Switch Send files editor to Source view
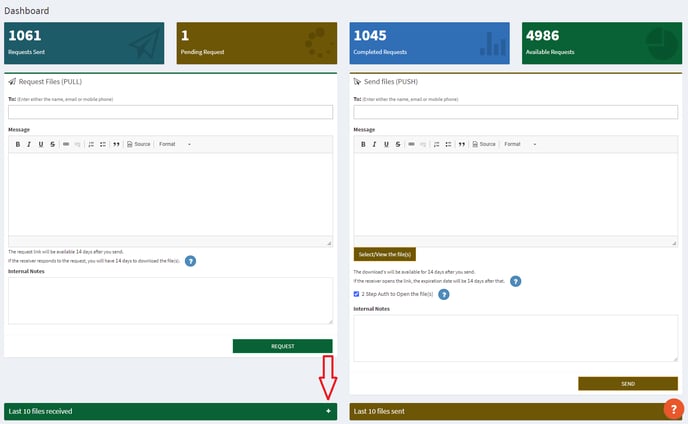Image resolution: width=688 pixels, height=424 pixels. tap(483, 144)
